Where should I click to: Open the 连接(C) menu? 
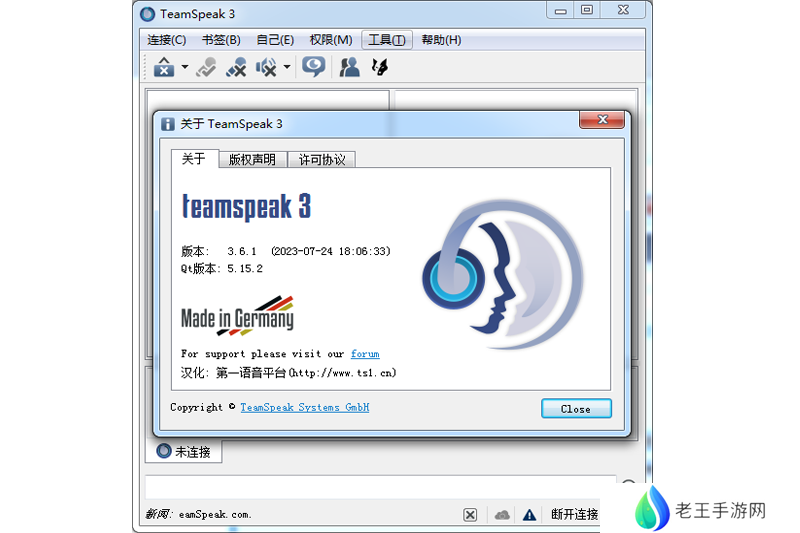coord(166,40)
